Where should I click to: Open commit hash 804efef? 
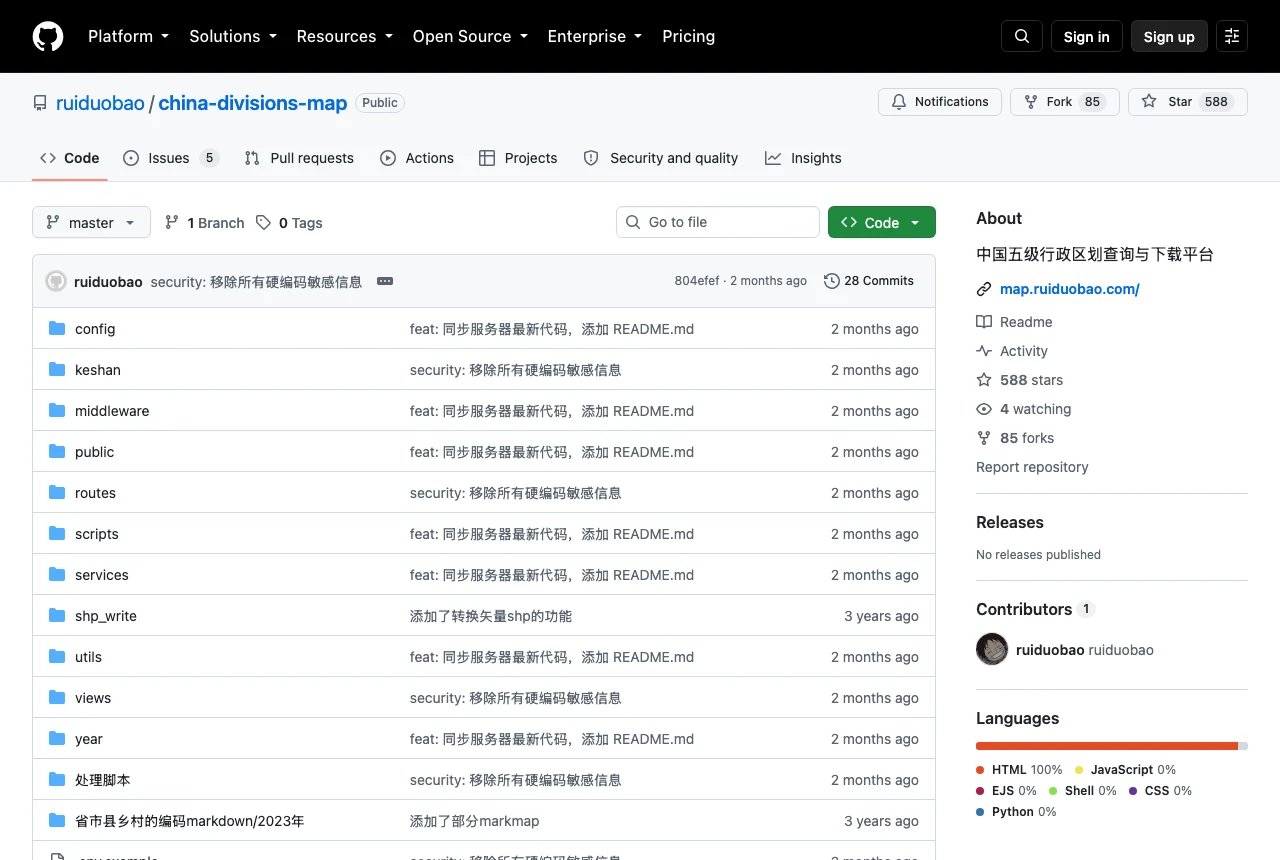pyautogui.click(x=697, y=281)
